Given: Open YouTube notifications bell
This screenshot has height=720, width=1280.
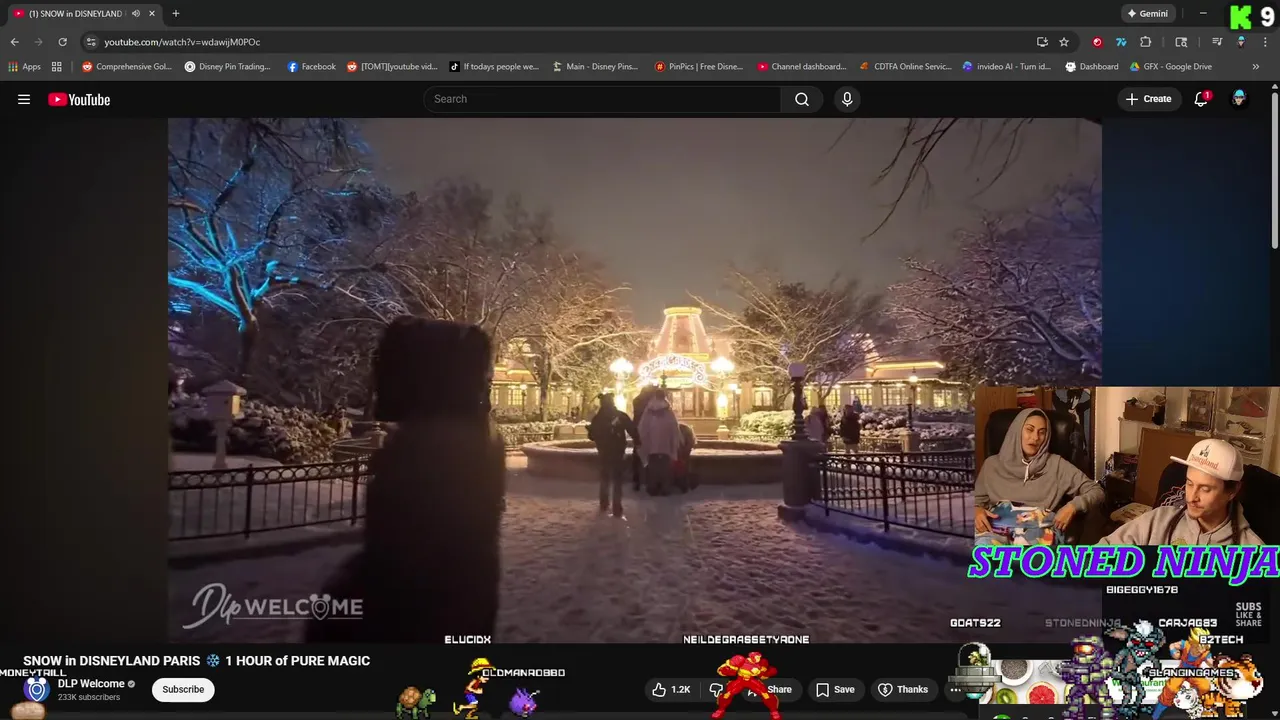Looking at the screenshot, I should [1201, 99].
